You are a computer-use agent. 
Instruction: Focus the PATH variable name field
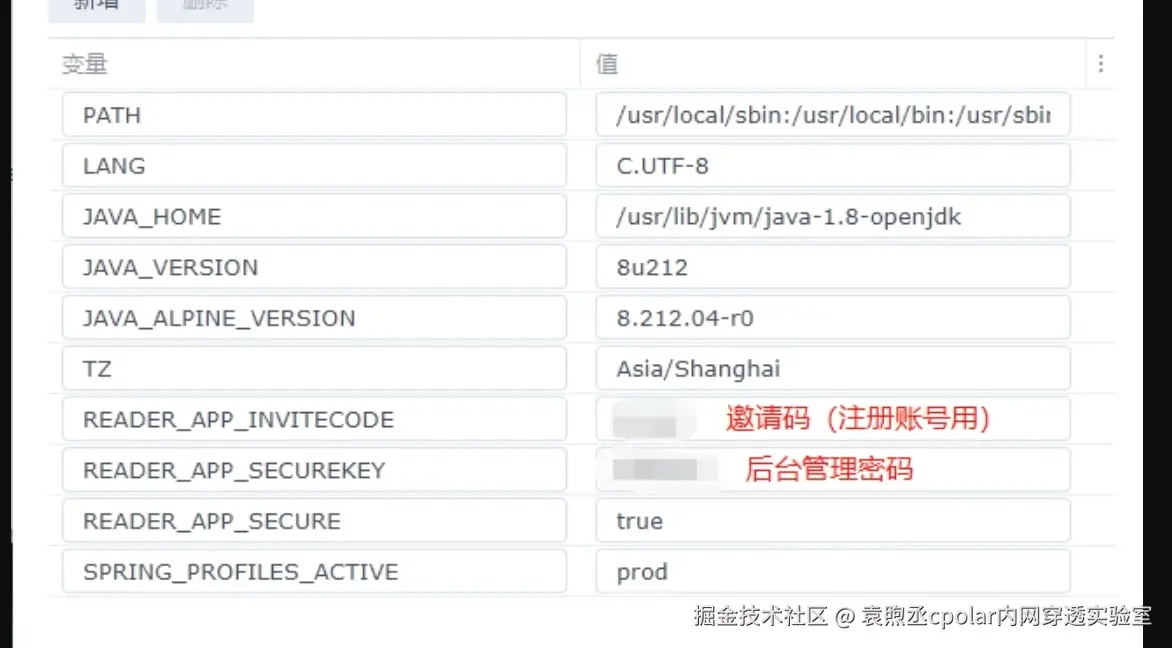pyautogui.click(x=314, y=115)
